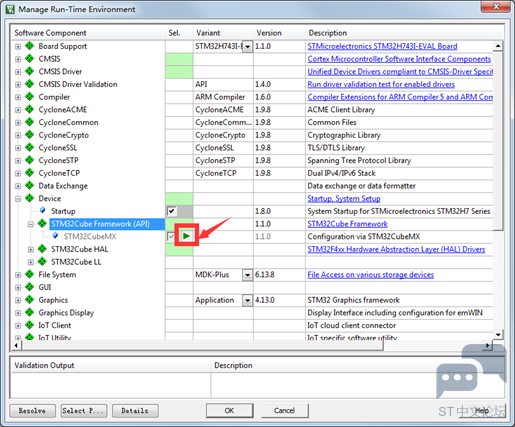Screen dimensions: 515x427
Task: Click the CycloneACME component icon
Action: point(30,109)
